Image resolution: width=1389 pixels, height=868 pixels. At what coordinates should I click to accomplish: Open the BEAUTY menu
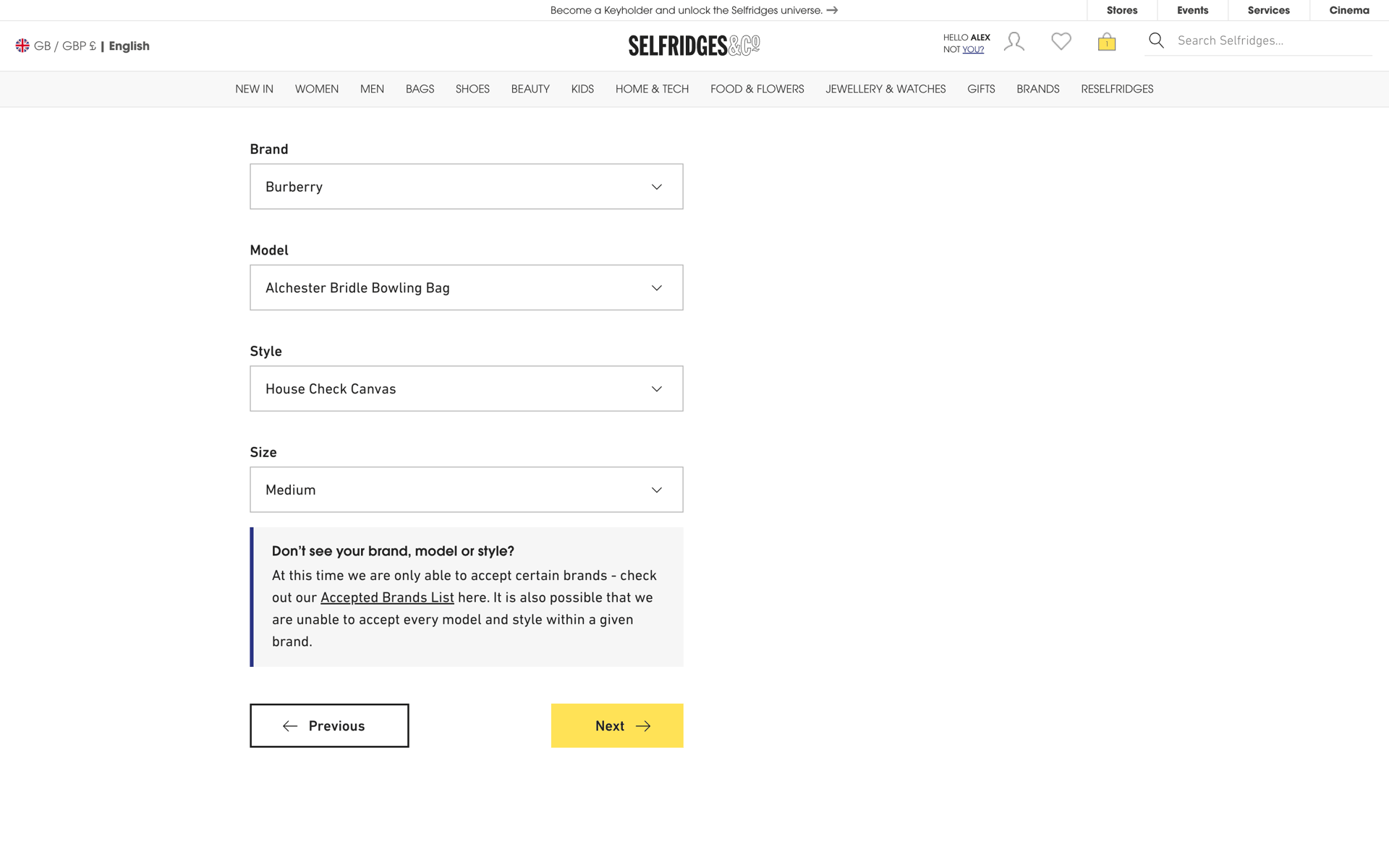tap(530, 89)
